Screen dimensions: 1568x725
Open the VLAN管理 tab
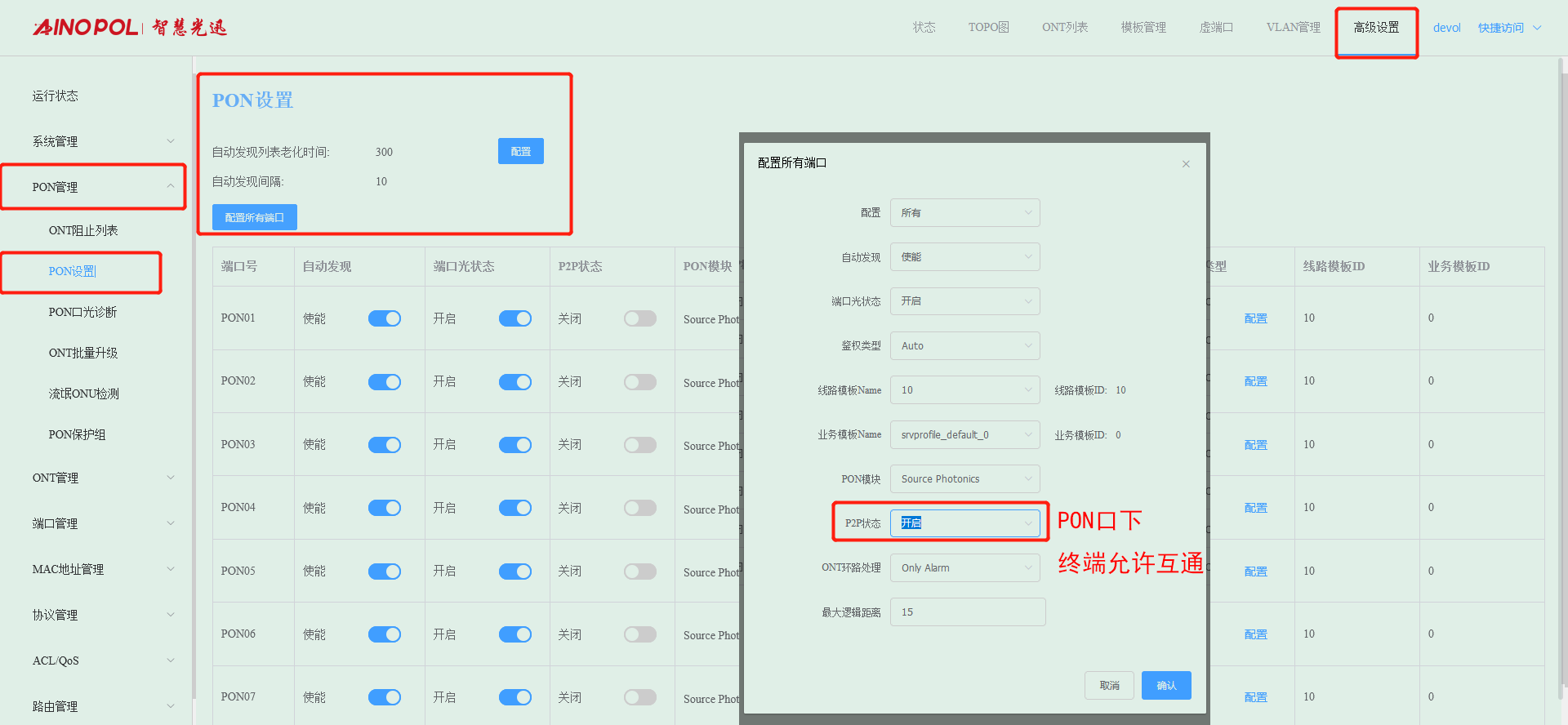click(x=1293, y=28)
